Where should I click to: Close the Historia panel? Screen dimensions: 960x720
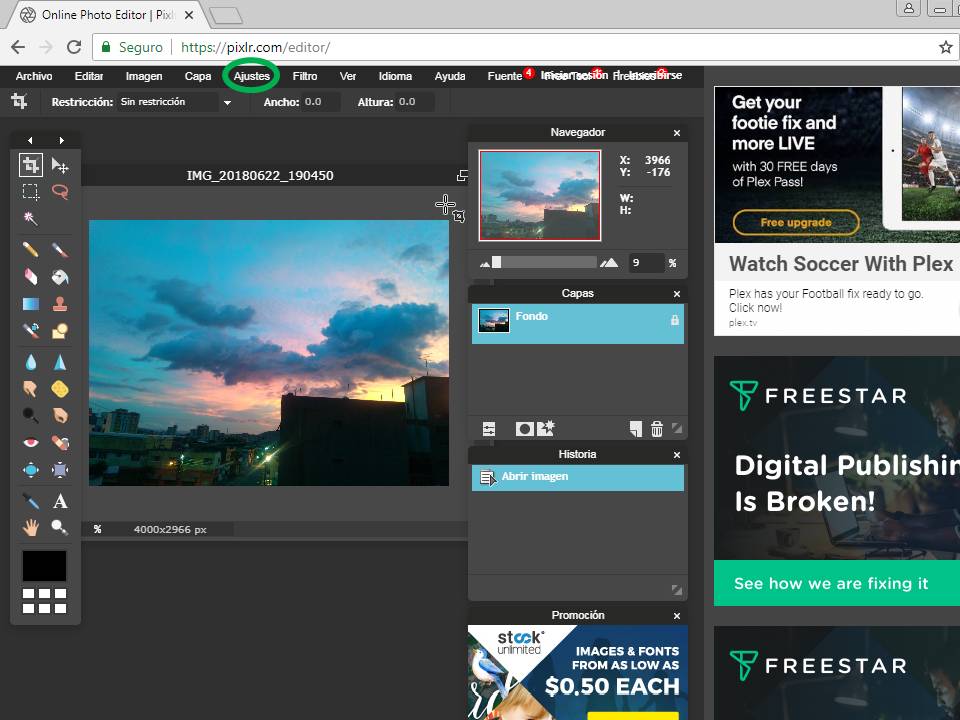[677, 455]
